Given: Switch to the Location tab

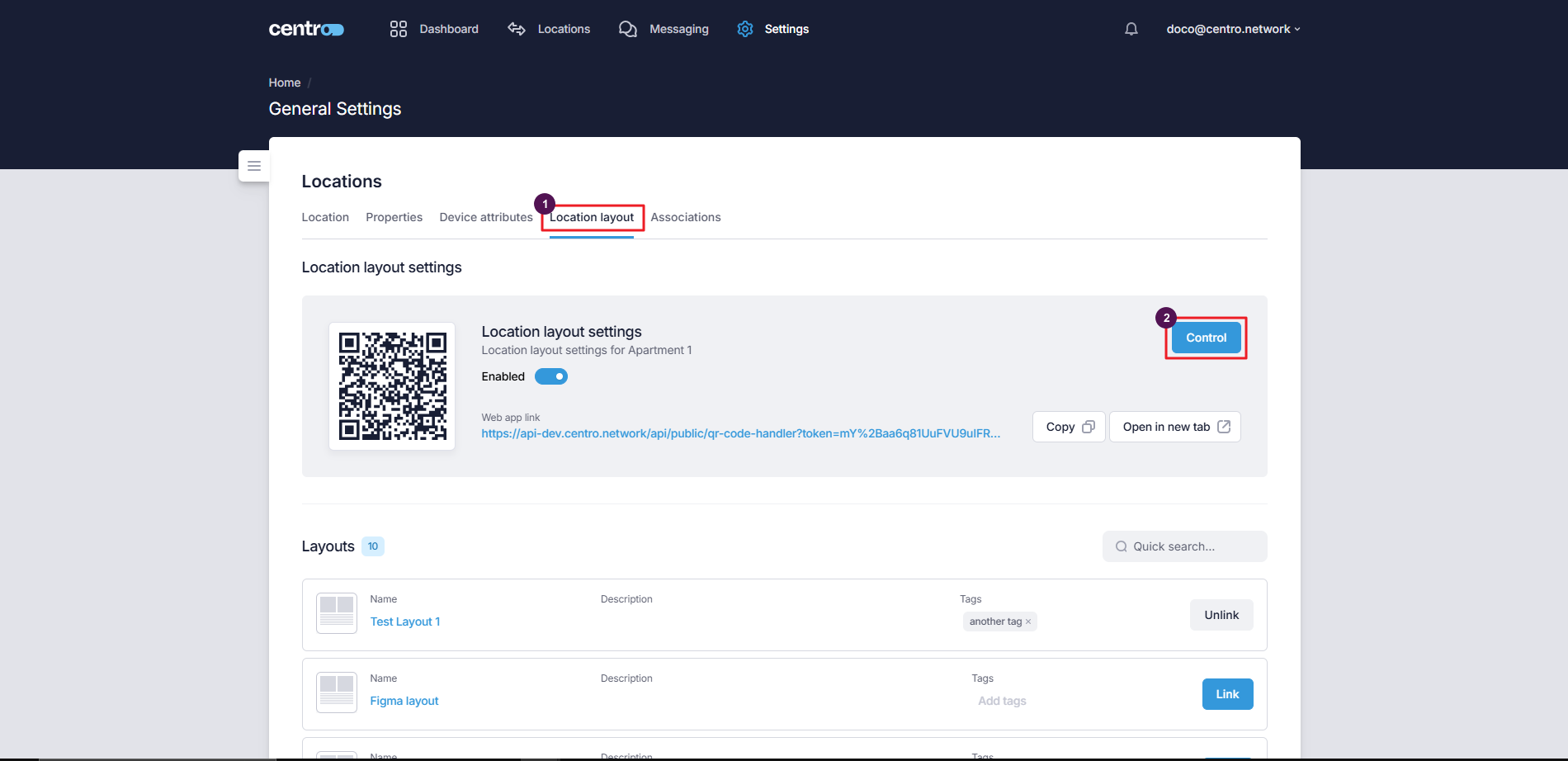Looking at the screenshot, I should (x=325, y=217).
